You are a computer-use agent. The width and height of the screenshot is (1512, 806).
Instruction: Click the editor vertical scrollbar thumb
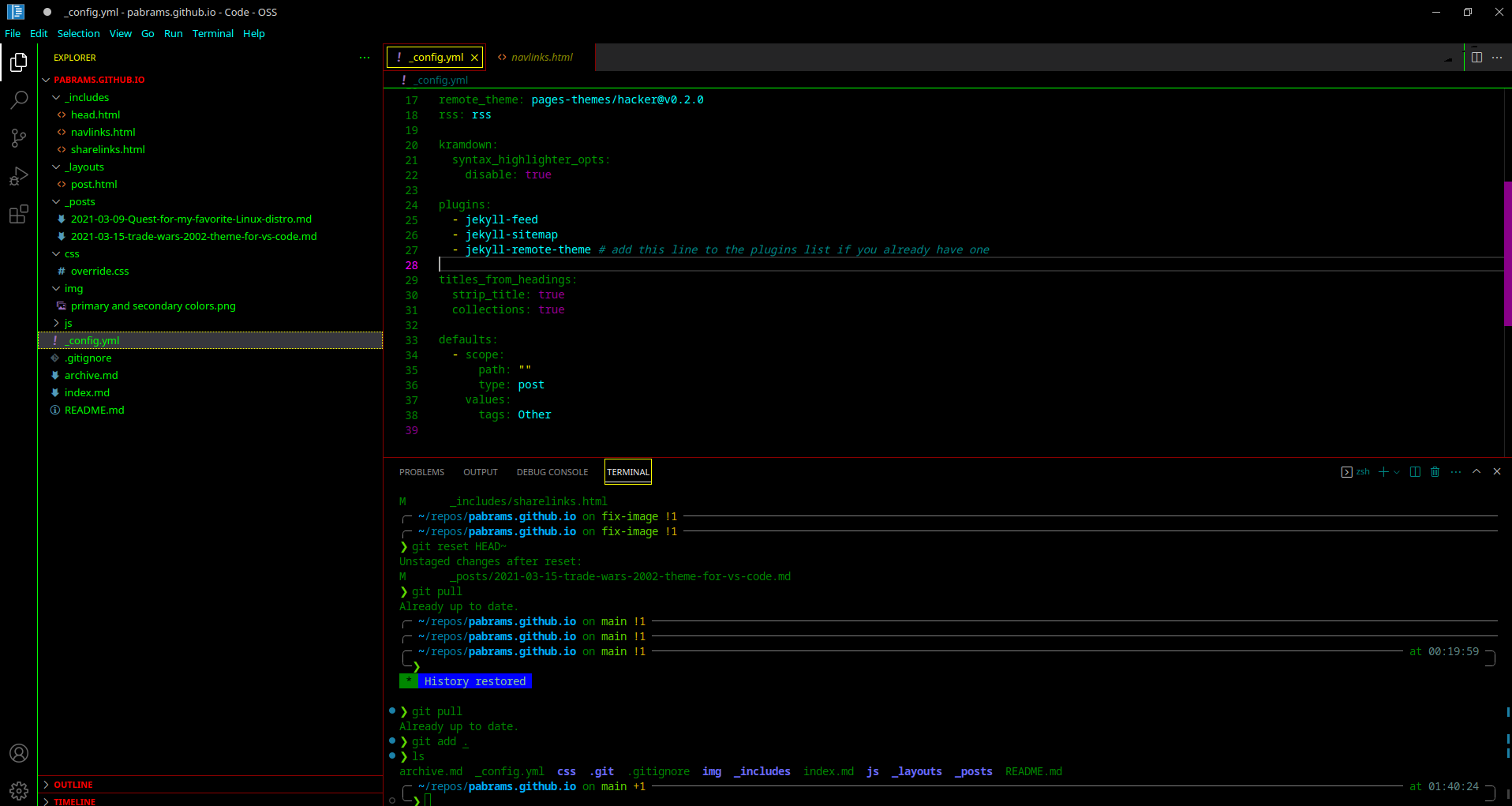click(1507, 253)
